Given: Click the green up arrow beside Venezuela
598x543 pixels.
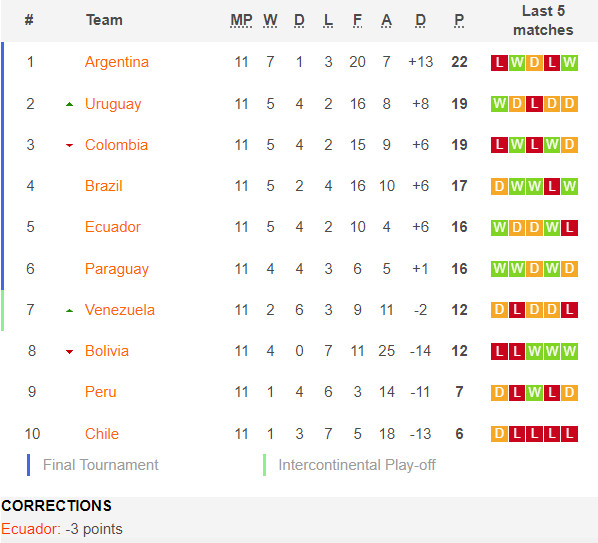Looking at the screenshot, I should 69,311.
